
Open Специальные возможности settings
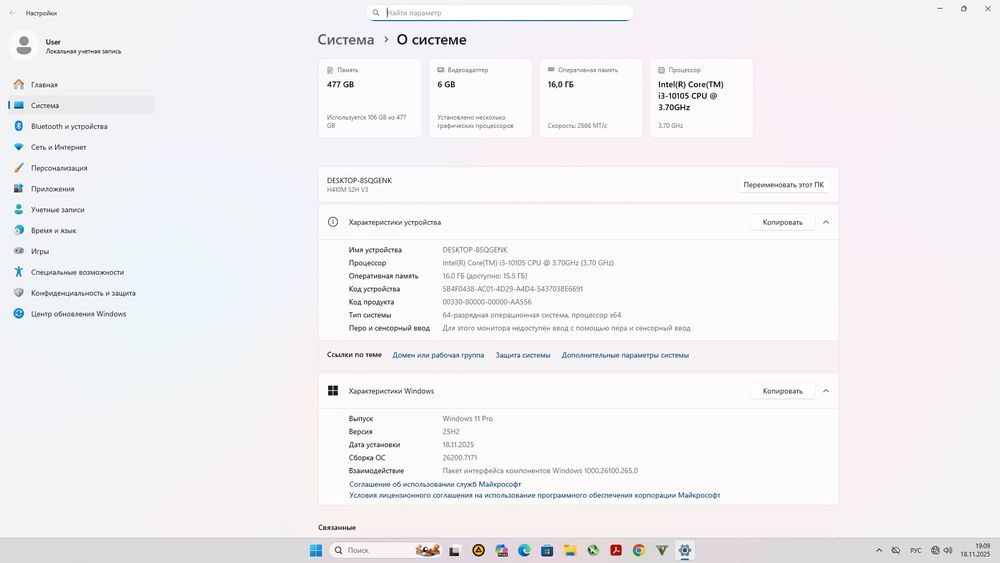click(81, 272)
